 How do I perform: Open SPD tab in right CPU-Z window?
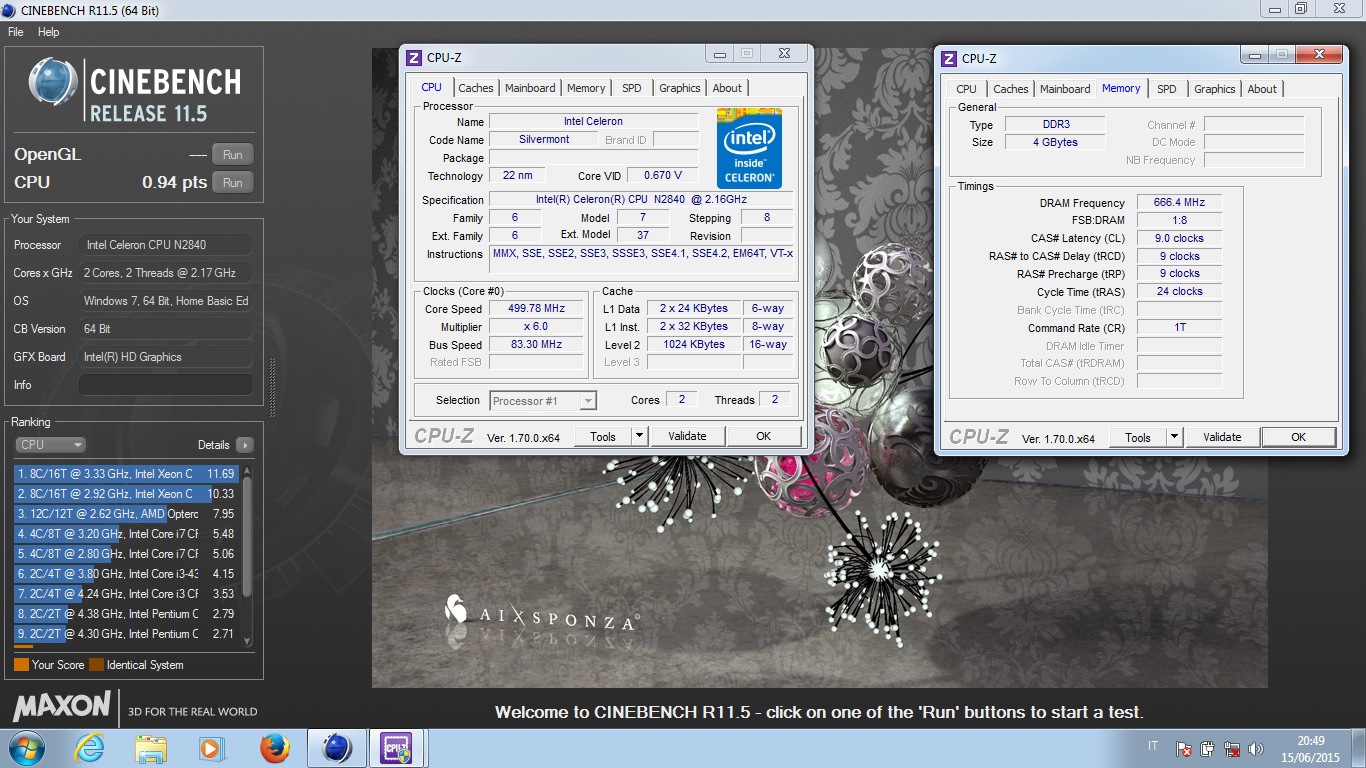click(x=1167, y=89)
